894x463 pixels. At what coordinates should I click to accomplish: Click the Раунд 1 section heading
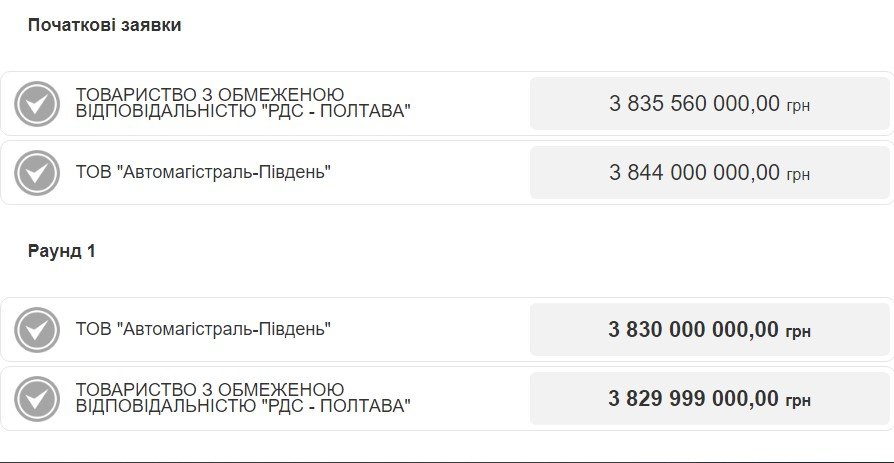point(61,251)
